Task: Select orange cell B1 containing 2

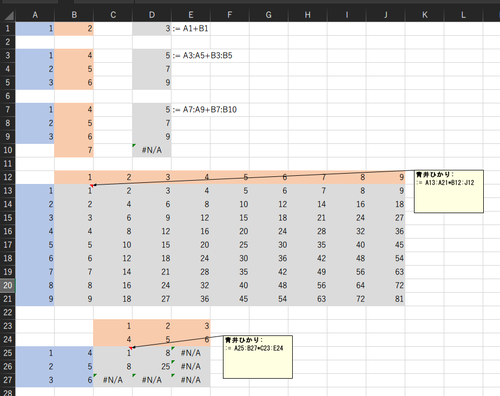Action: (x=74, y=29)
